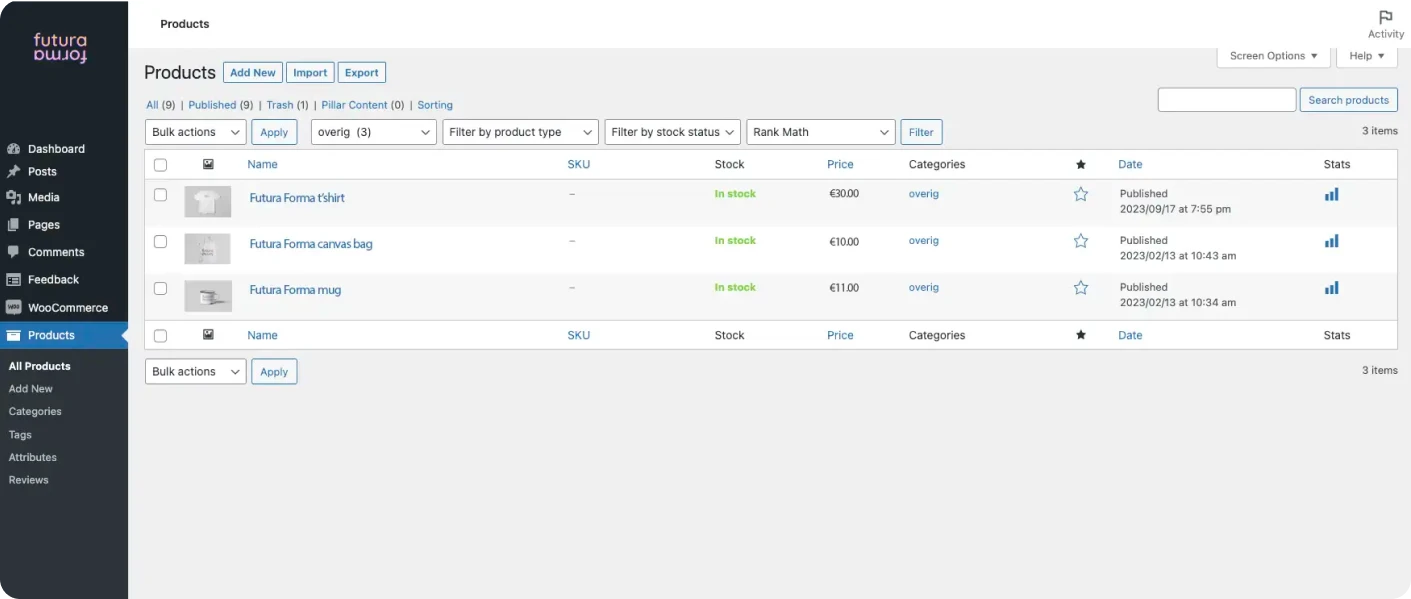Open stats chart for Futura Forma t'shirt
The image size is (1411, 599).
pyautogui.click(x=1331, y=194)
